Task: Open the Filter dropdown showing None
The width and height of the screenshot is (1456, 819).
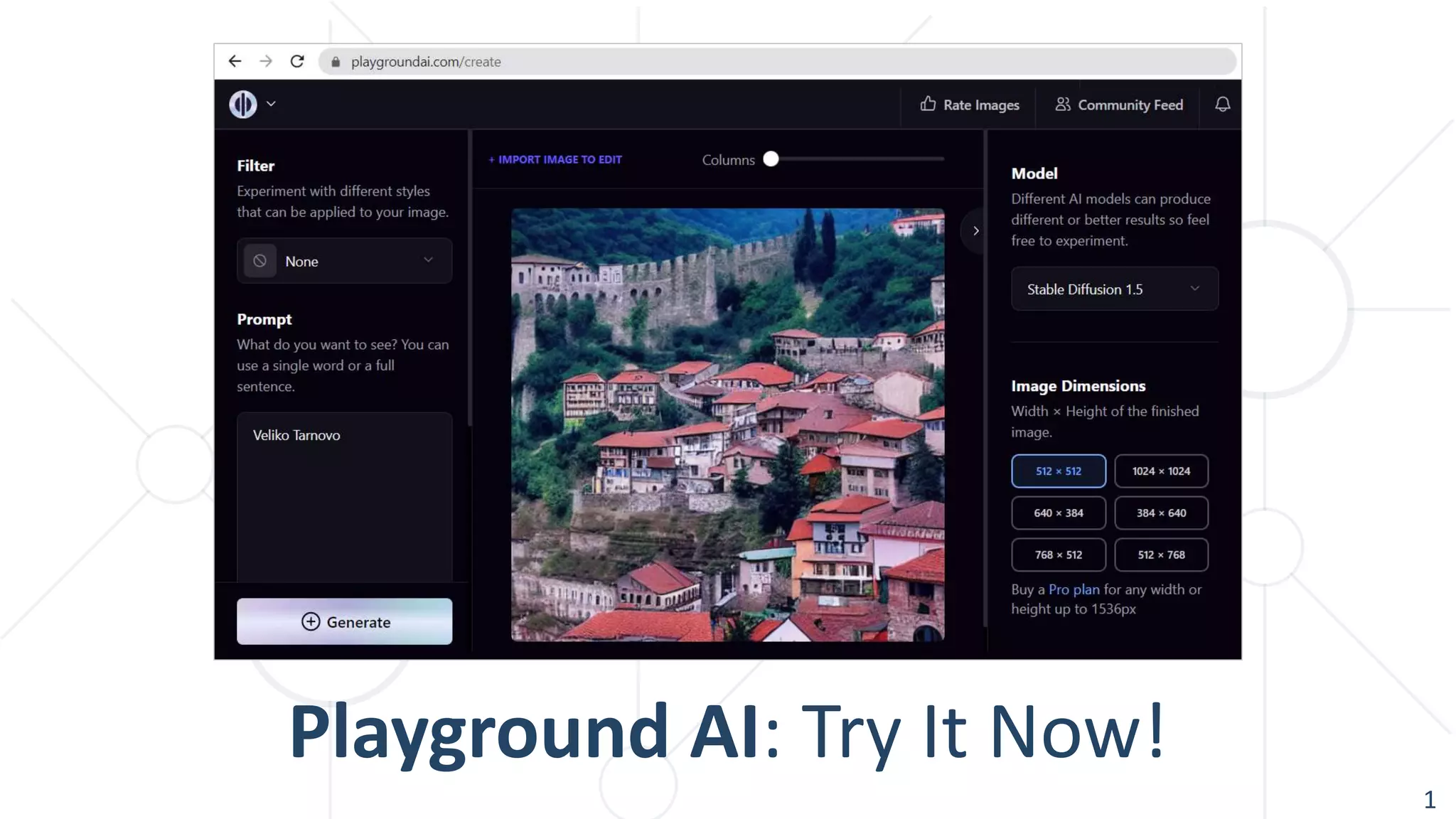Action: (x=344, y=261)
